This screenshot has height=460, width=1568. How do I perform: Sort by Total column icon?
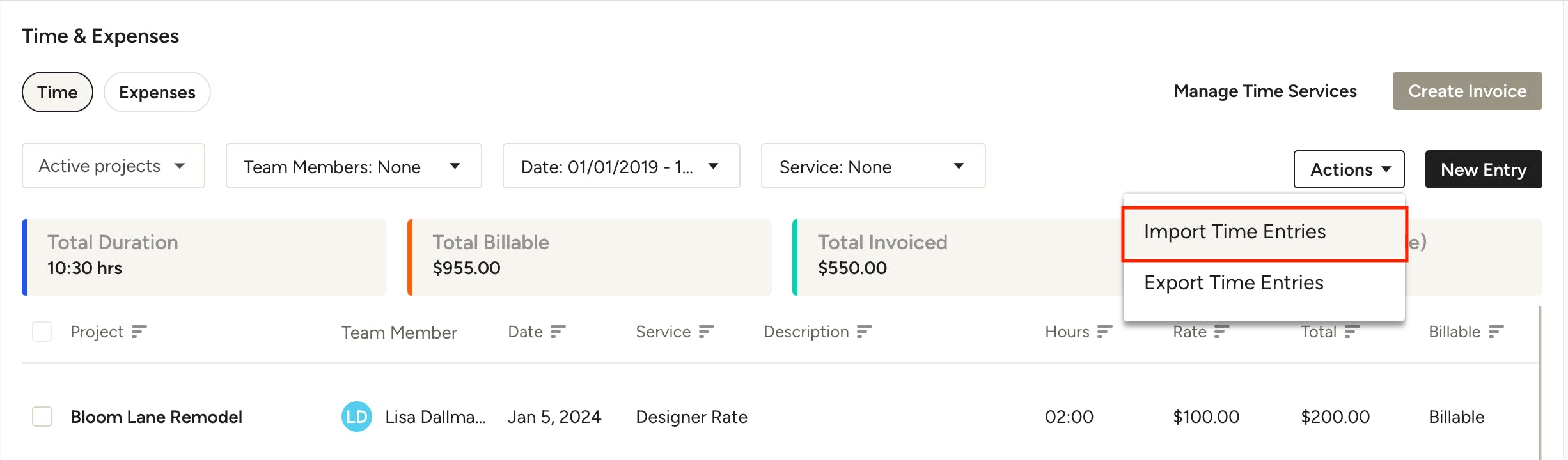click(1352, 332)
